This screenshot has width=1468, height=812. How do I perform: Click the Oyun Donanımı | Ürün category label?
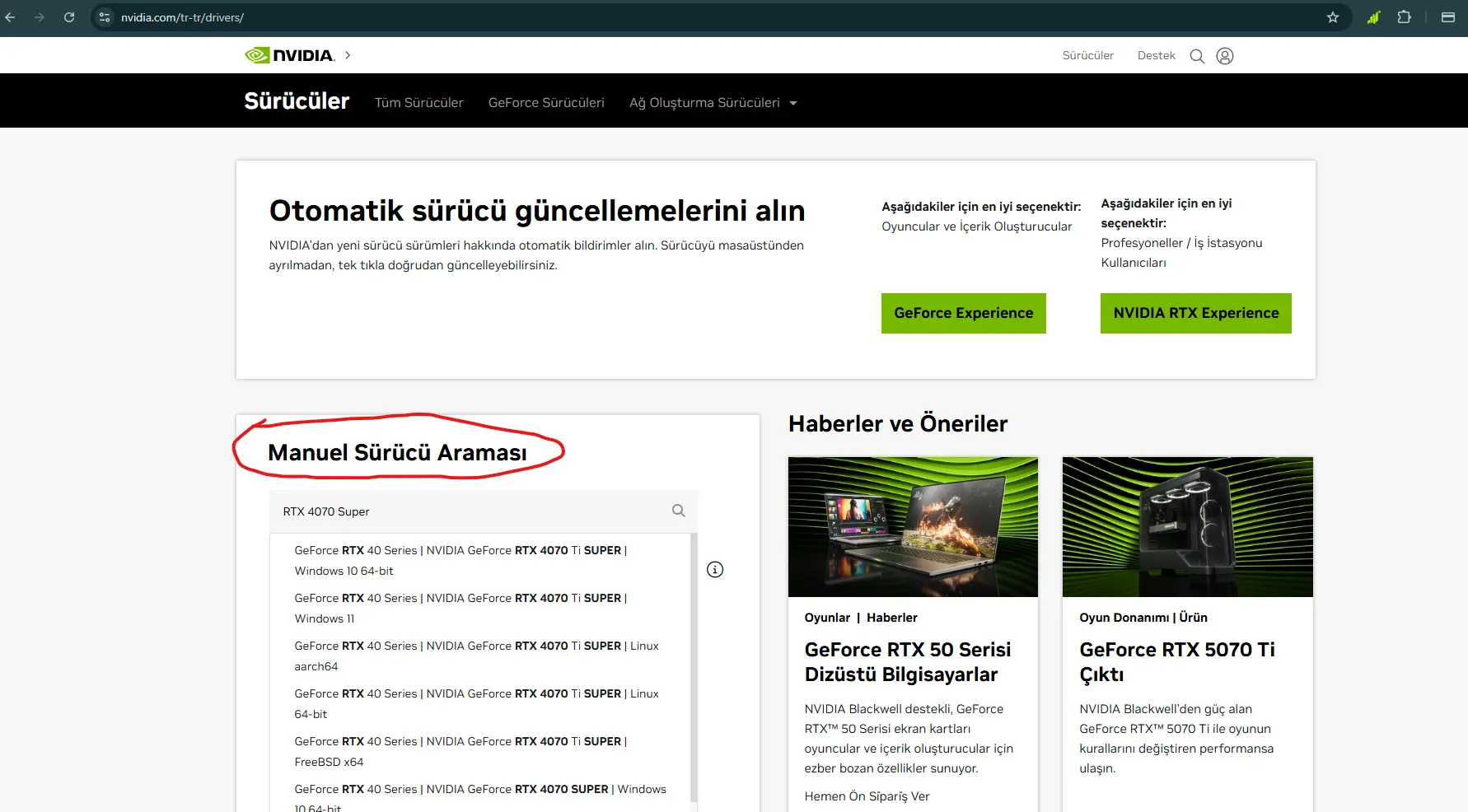1143,618
